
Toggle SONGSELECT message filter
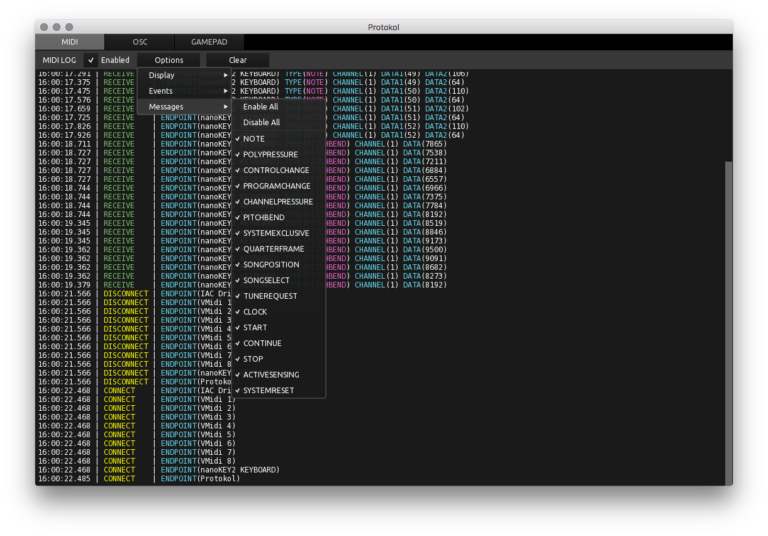tap(278, 280)
